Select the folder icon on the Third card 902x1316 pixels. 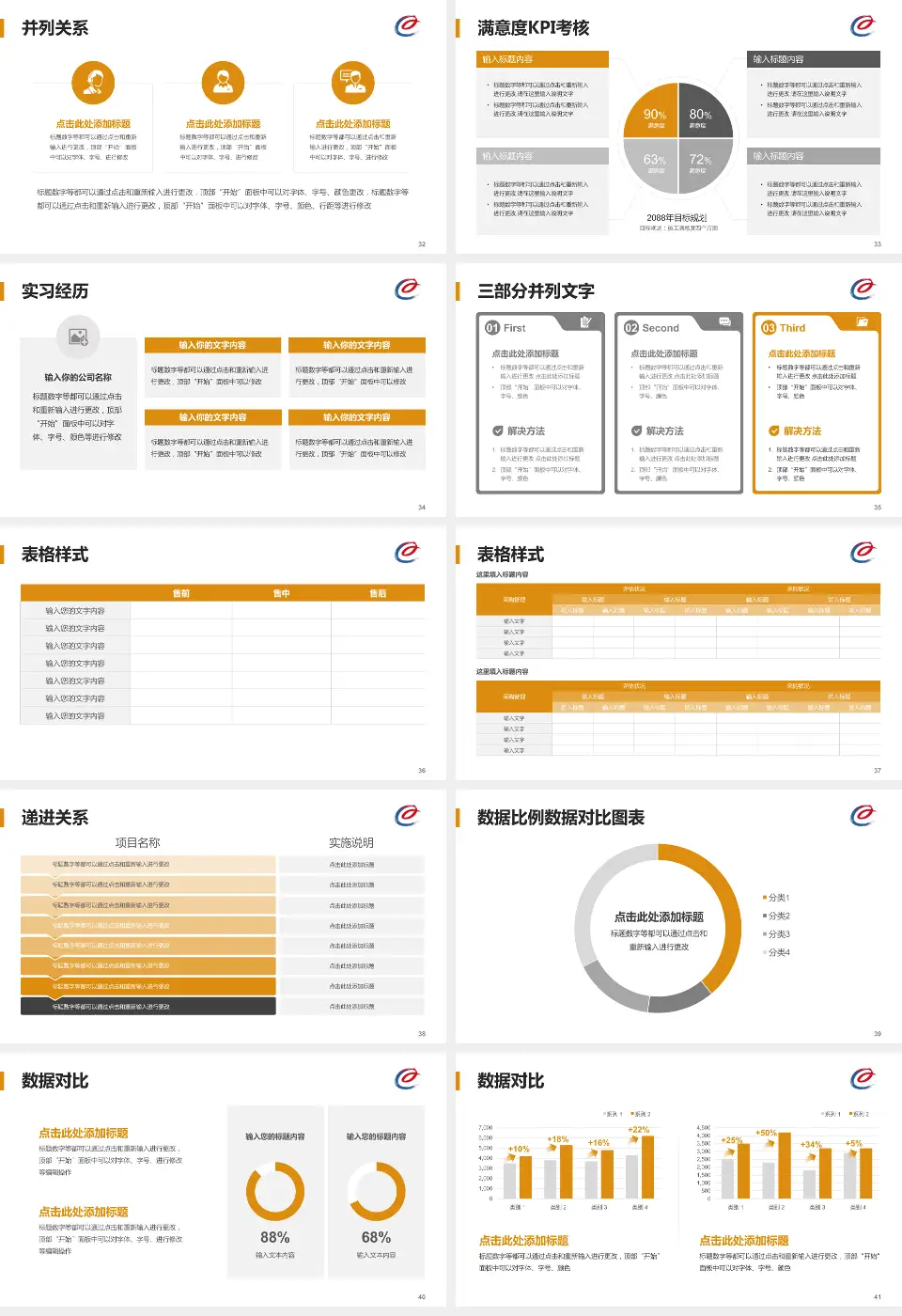(863, 322)
